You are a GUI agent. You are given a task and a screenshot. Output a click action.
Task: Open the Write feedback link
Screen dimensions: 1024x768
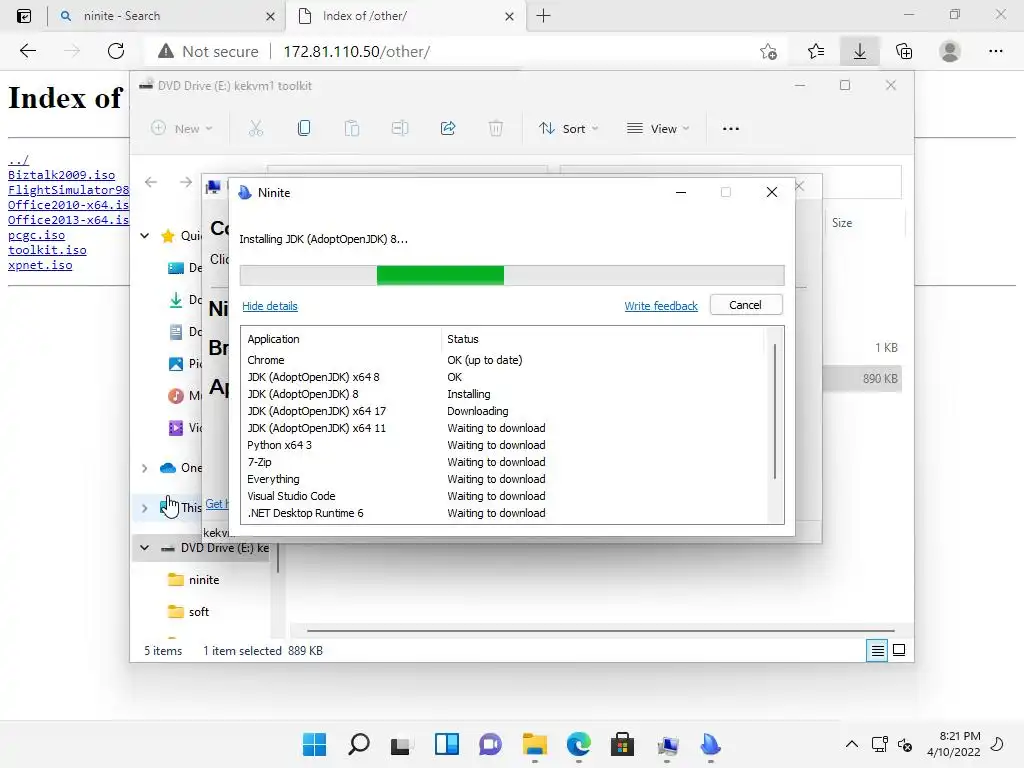(661, 306)
